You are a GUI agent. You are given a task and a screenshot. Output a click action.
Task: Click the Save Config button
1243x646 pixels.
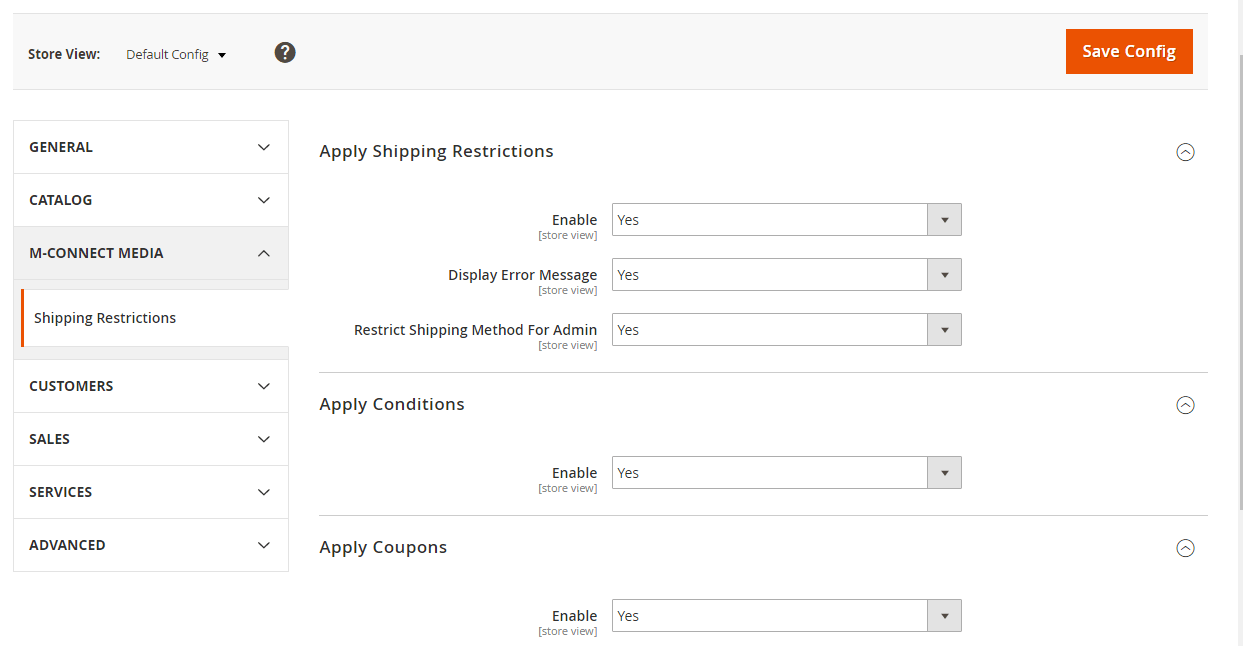(1128, 51)
